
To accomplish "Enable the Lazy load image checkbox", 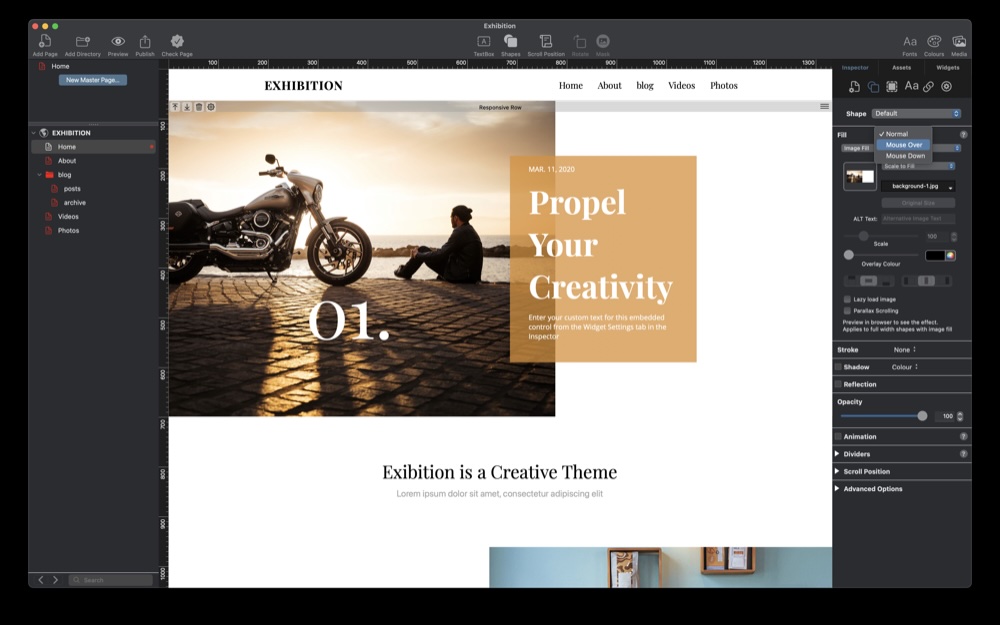I will coord(847,299).
